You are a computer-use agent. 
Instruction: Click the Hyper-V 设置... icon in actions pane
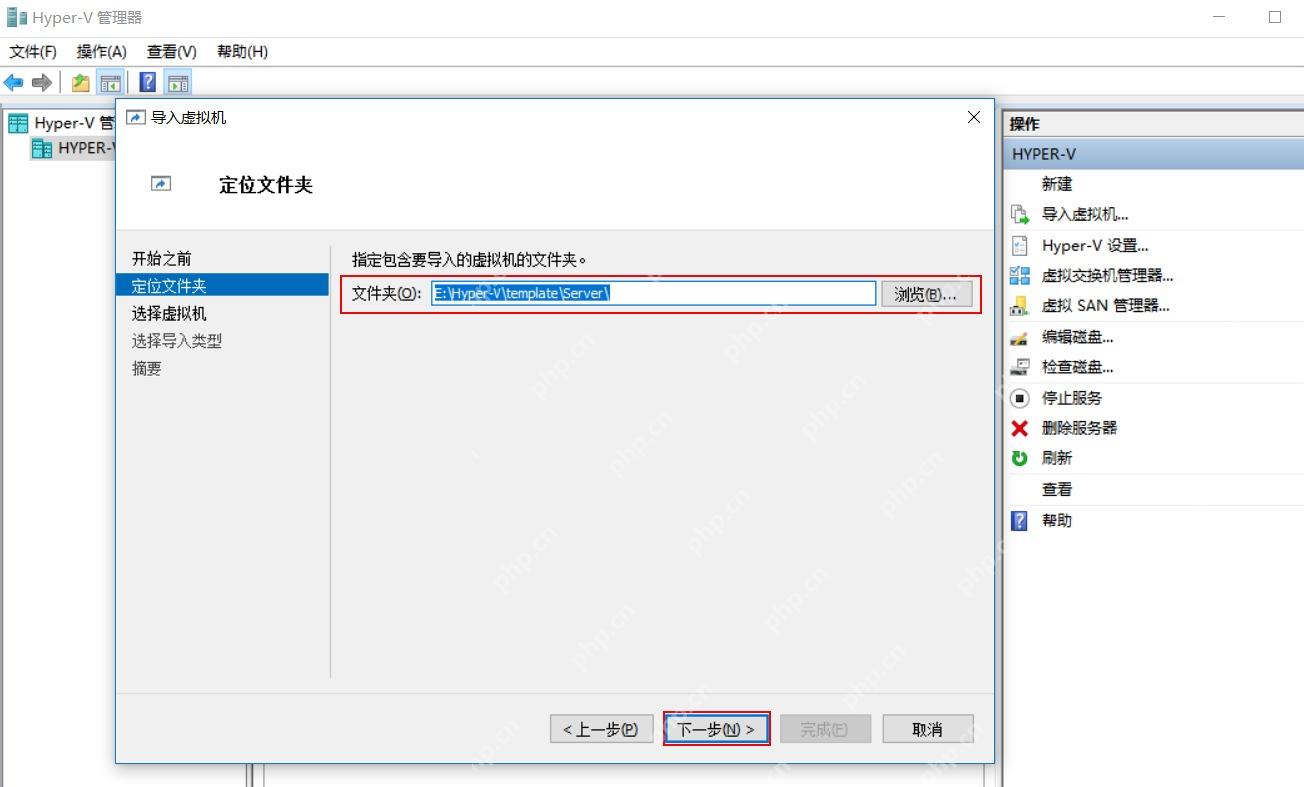[1020, 245]
